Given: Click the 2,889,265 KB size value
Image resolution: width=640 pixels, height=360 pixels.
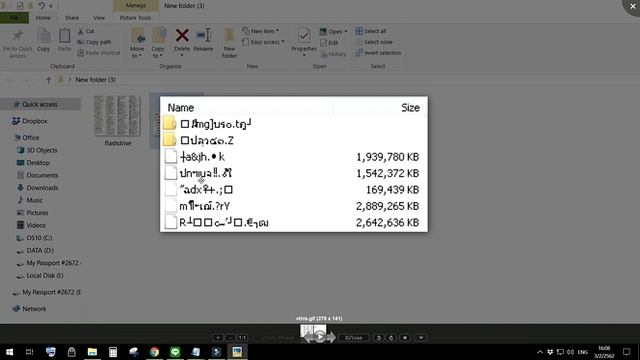Looking at the screenshot, I should [388, 206].
